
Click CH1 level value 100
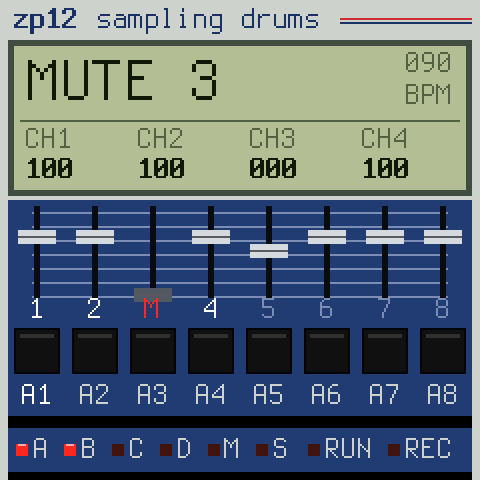click(49, 168)
